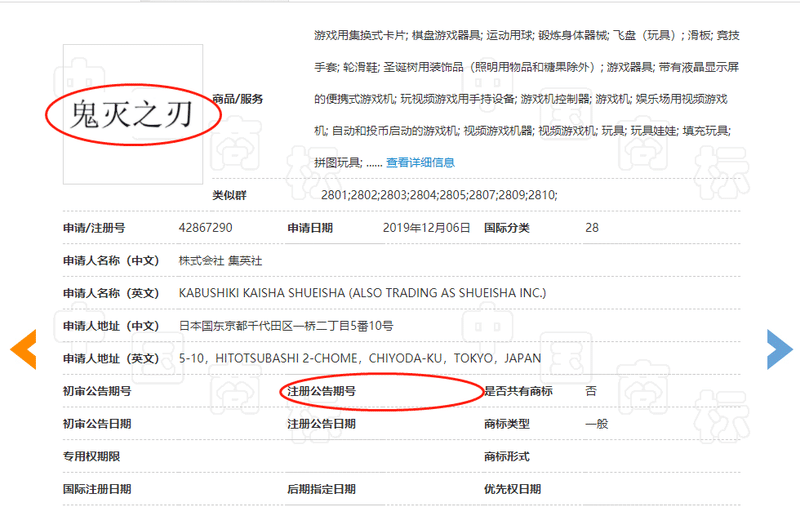The width and height of the screenshot is (800, 507).
Task: Click the 注册公告期号 label
Action: (321, 391)
